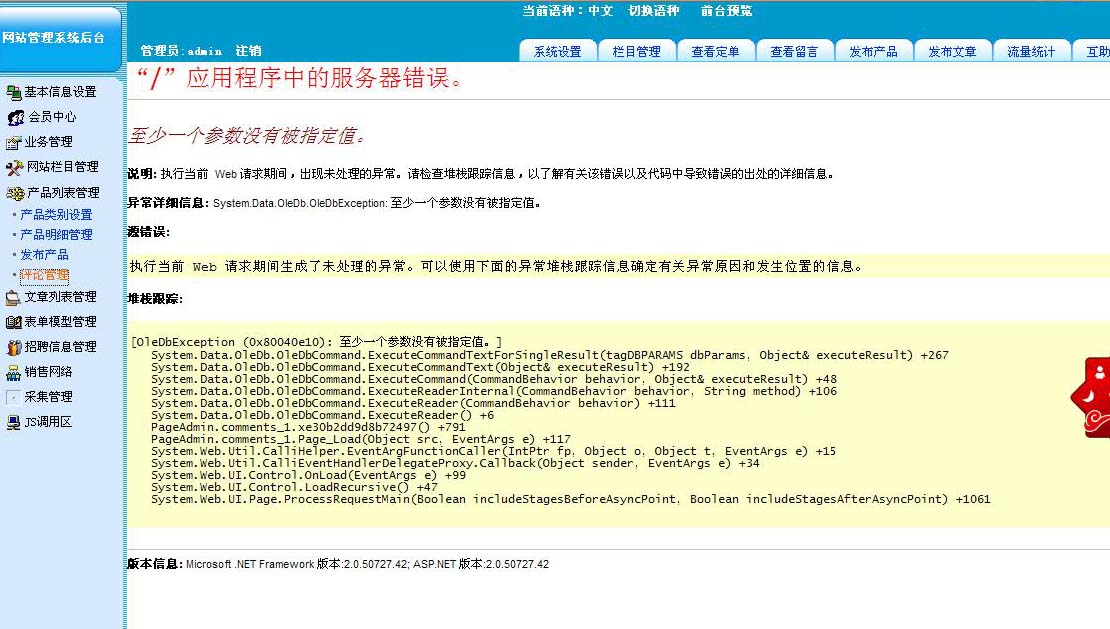Image resolution: width=1110 pixels, height=629 pixels.
Task: Open the highlighted 评论管理 item
Action: pos(45,275)
